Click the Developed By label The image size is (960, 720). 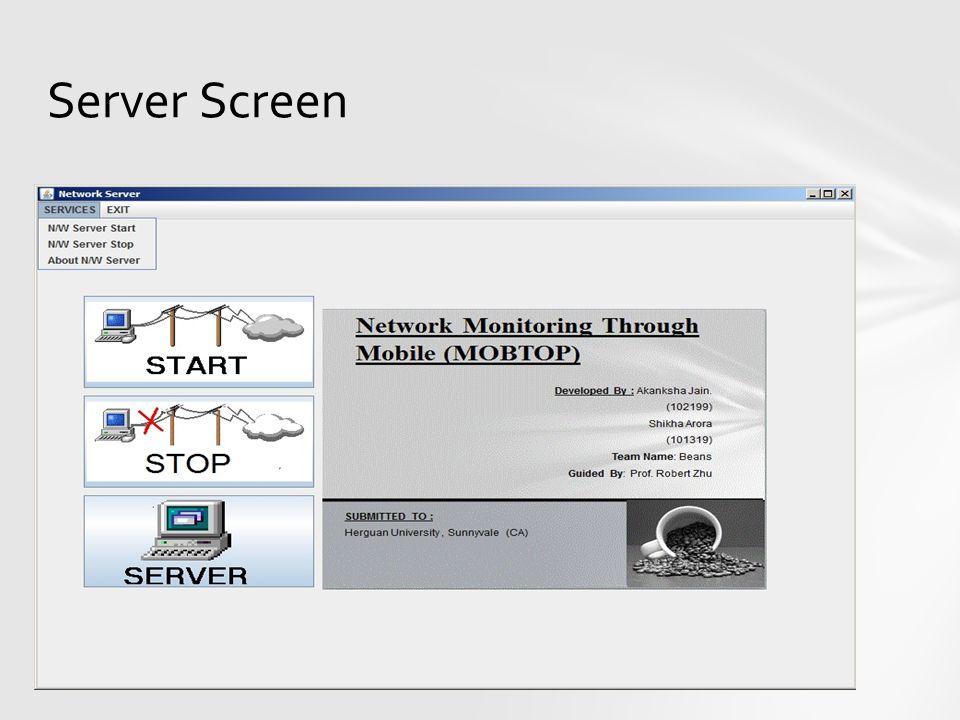tap(594, 391)
